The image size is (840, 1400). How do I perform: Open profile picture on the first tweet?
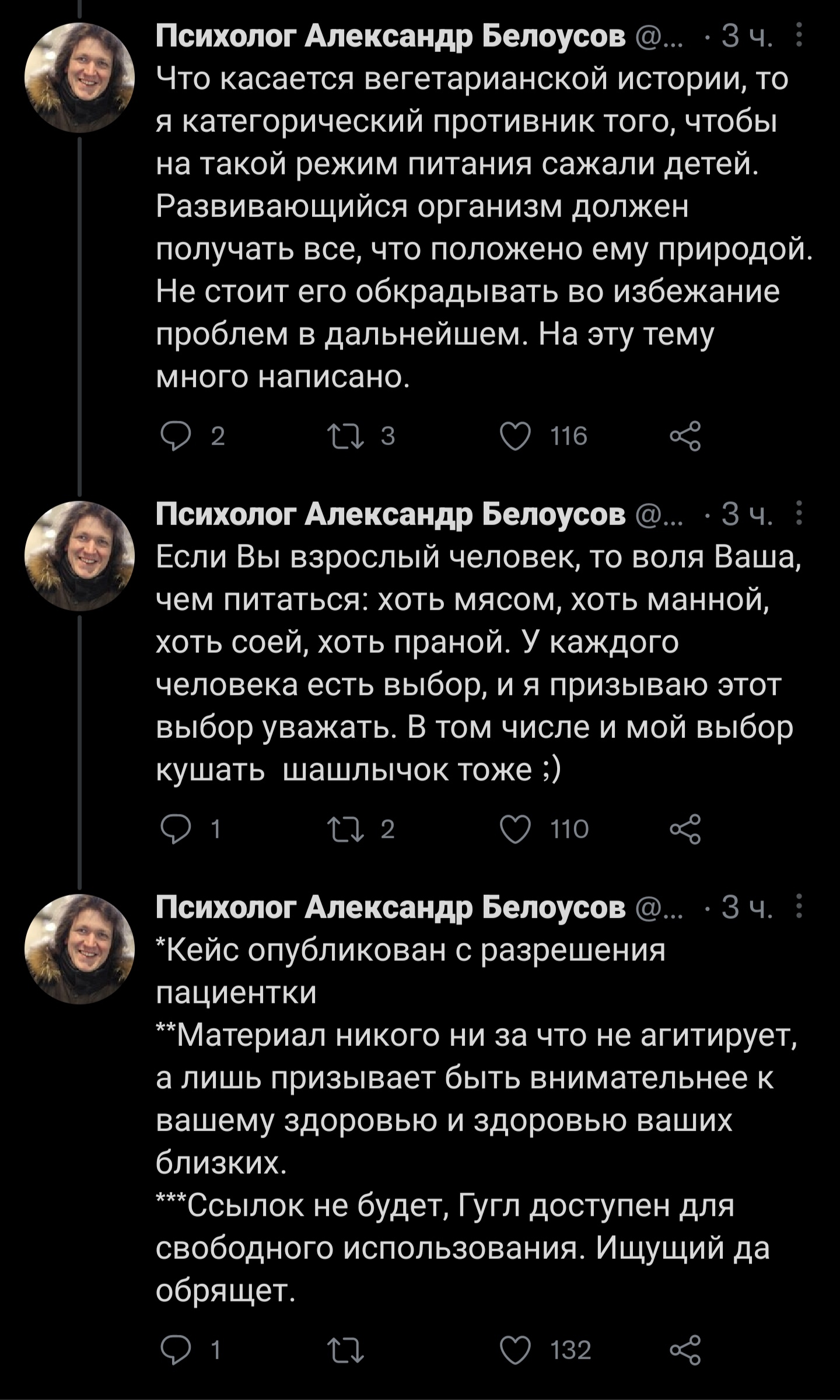tap(79, 78)
